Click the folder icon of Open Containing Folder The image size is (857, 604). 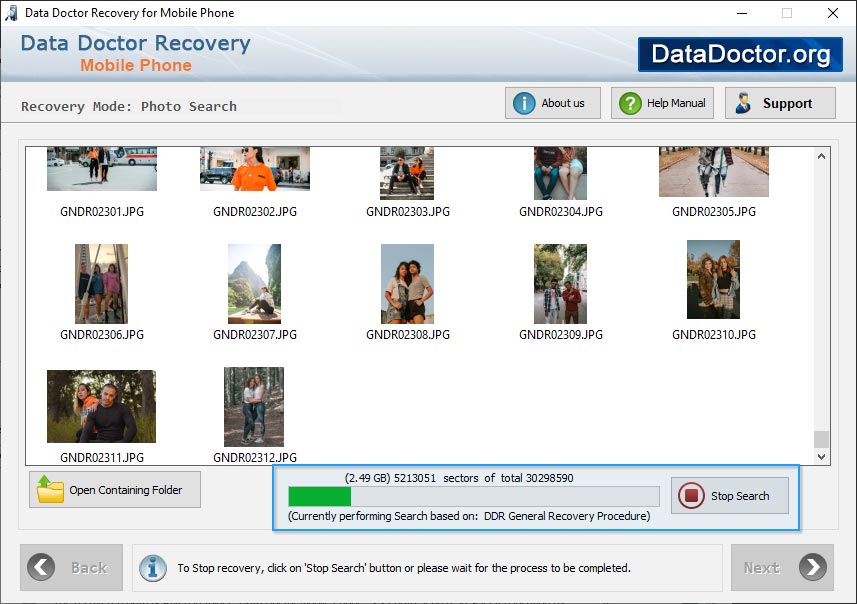pyautogui.click(x=50, y=489)
